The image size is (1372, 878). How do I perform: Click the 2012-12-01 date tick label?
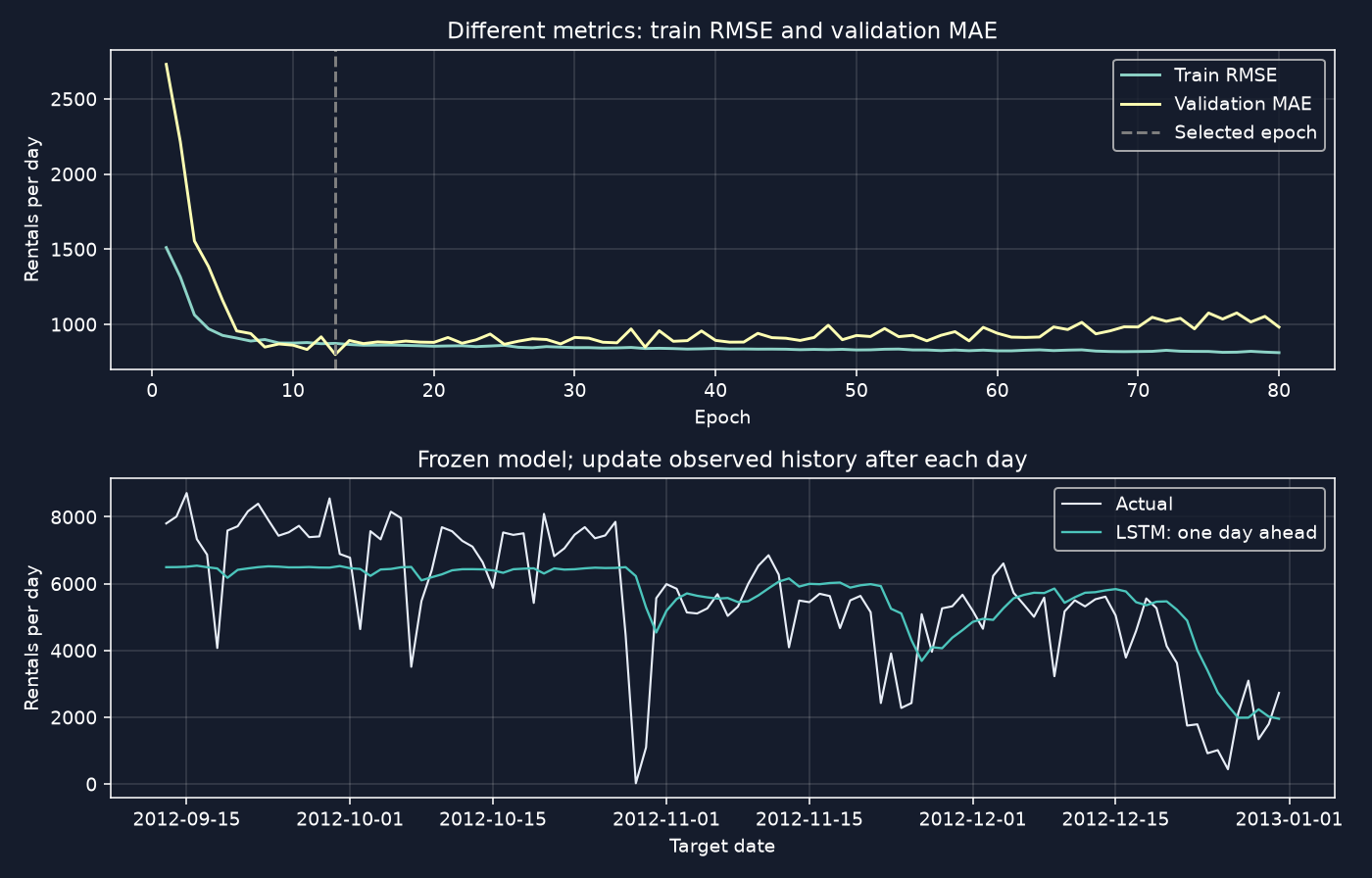pyautogui.click(x=973, y=818)
